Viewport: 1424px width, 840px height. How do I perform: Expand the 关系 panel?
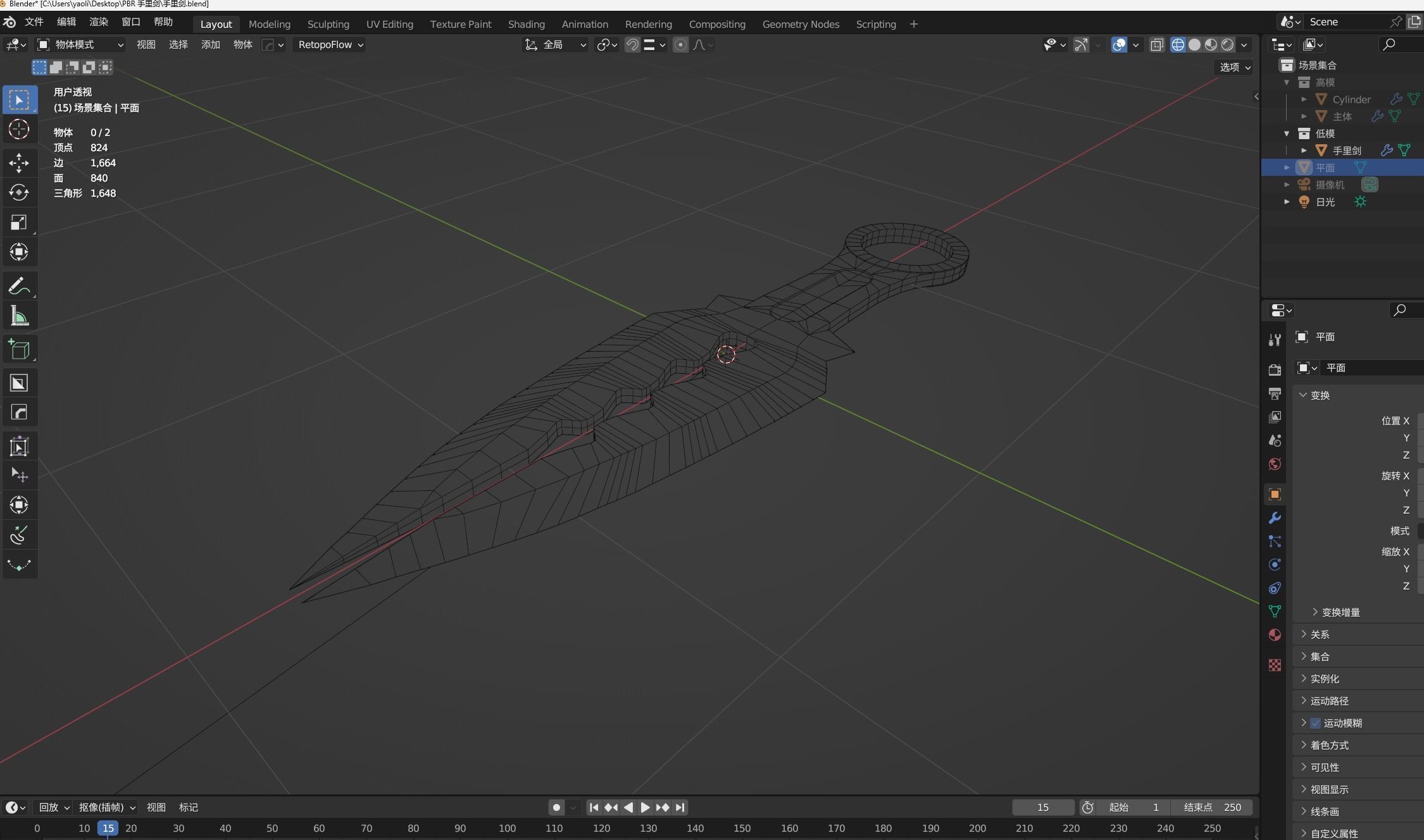coord(1320,634)
